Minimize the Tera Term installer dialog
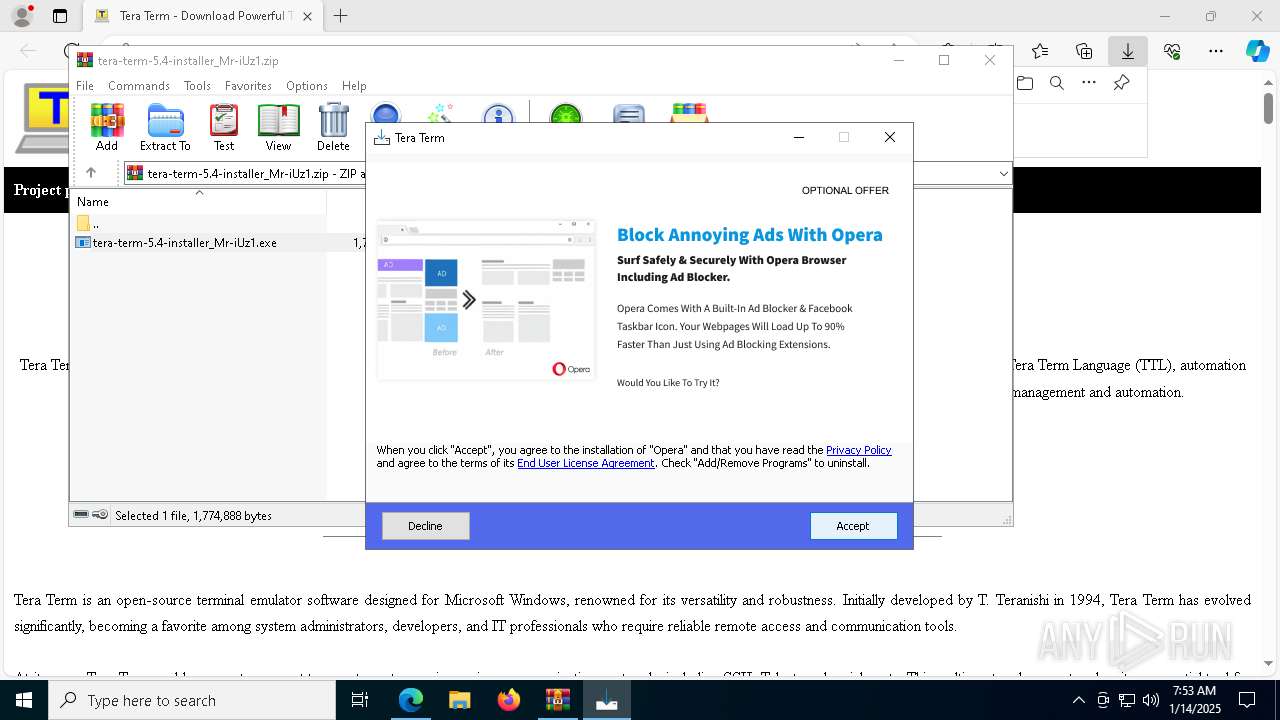 [x=798, y=137]
